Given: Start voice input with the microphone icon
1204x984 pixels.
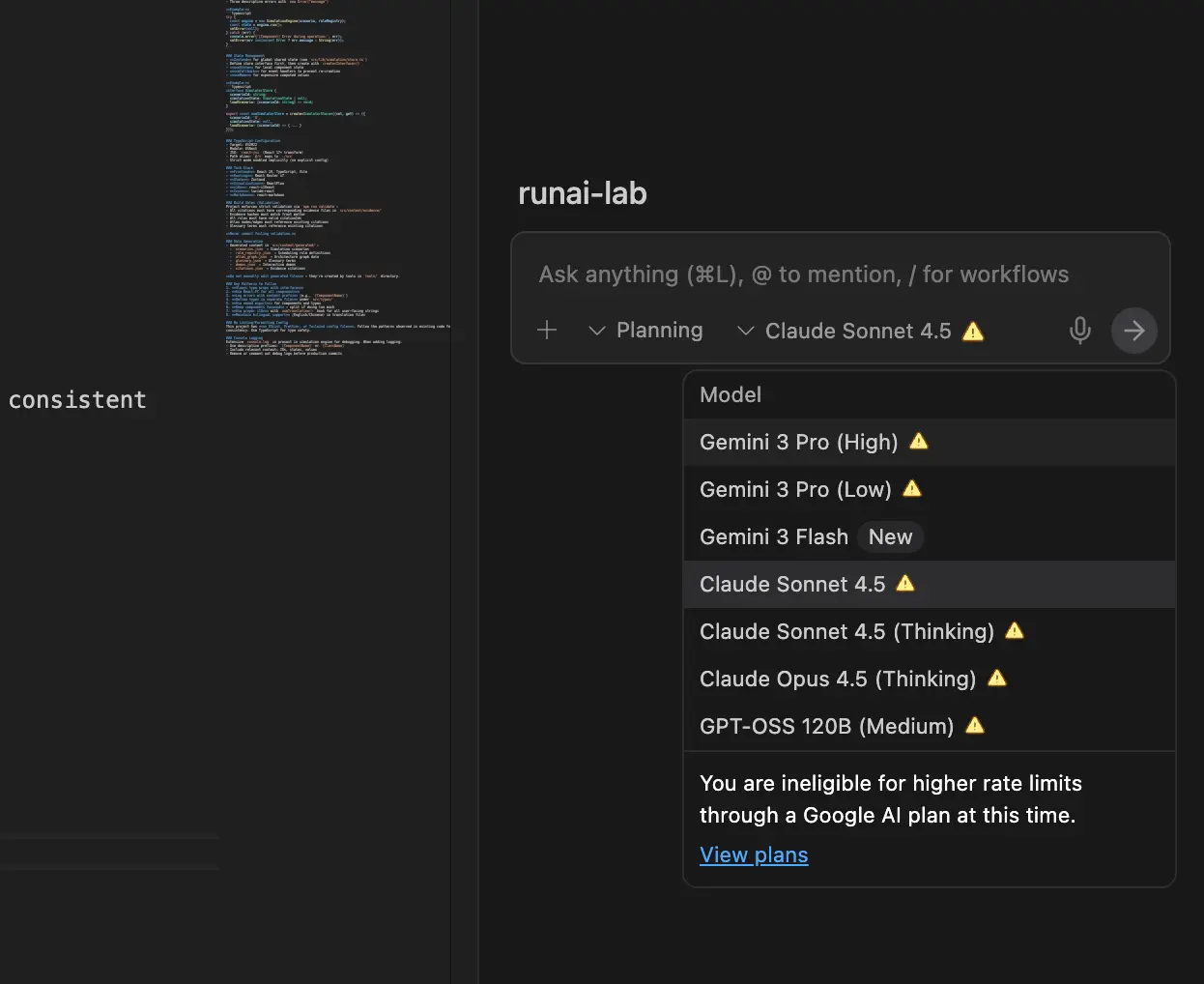Looking at the screenshot, I should [1079, 331].
